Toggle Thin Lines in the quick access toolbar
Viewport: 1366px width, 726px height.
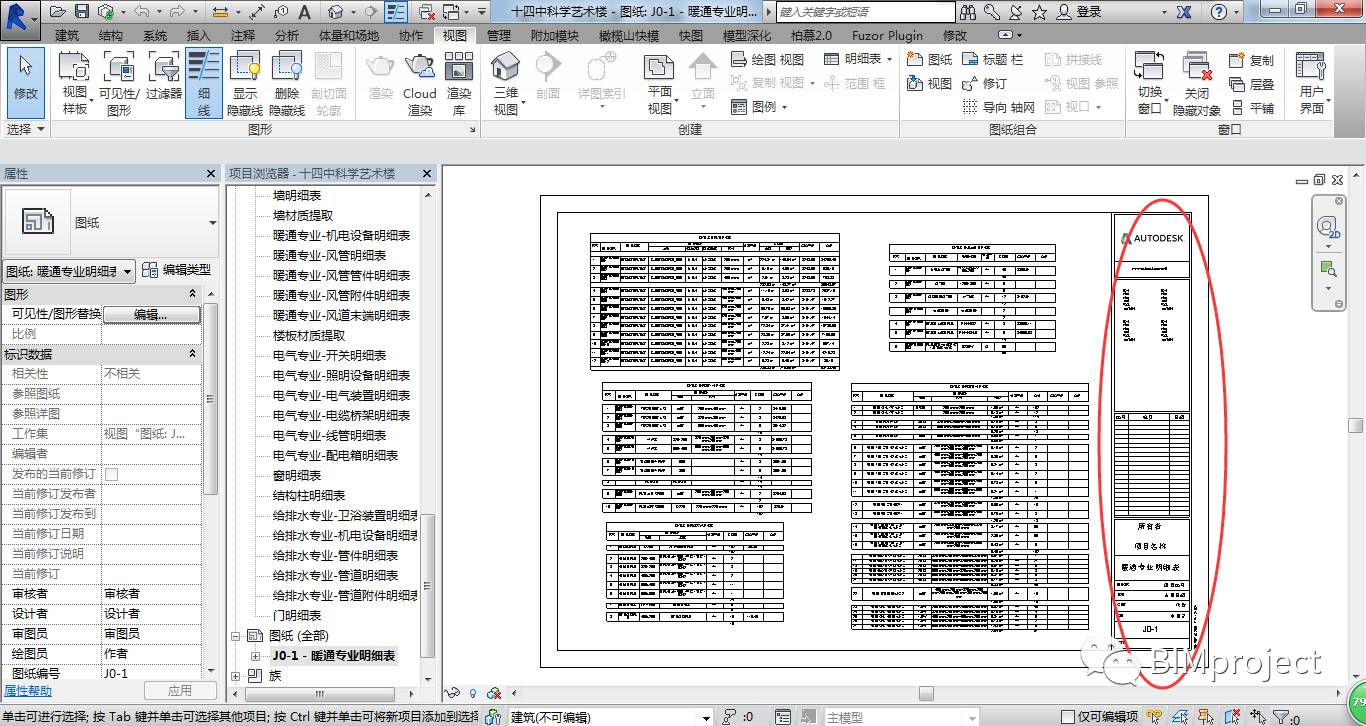click(x=397, y=12)
